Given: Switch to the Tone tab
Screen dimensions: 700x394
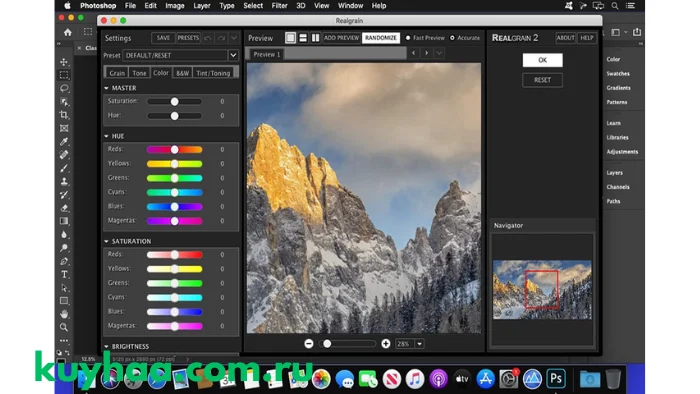Looking at the screenshot, I should (139, 73).
